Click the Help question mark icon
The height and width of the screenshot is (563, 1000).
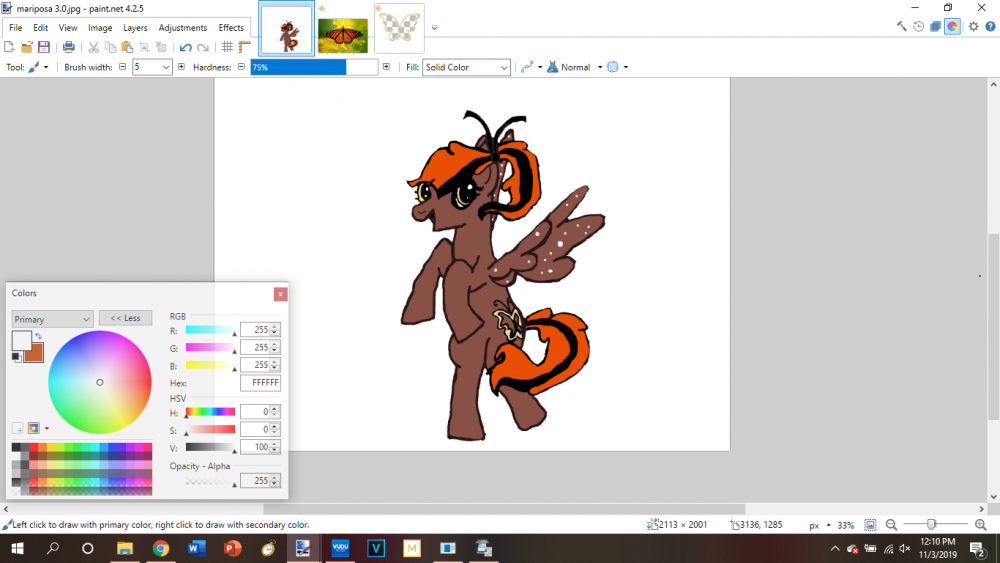click(x=990, y=26)
